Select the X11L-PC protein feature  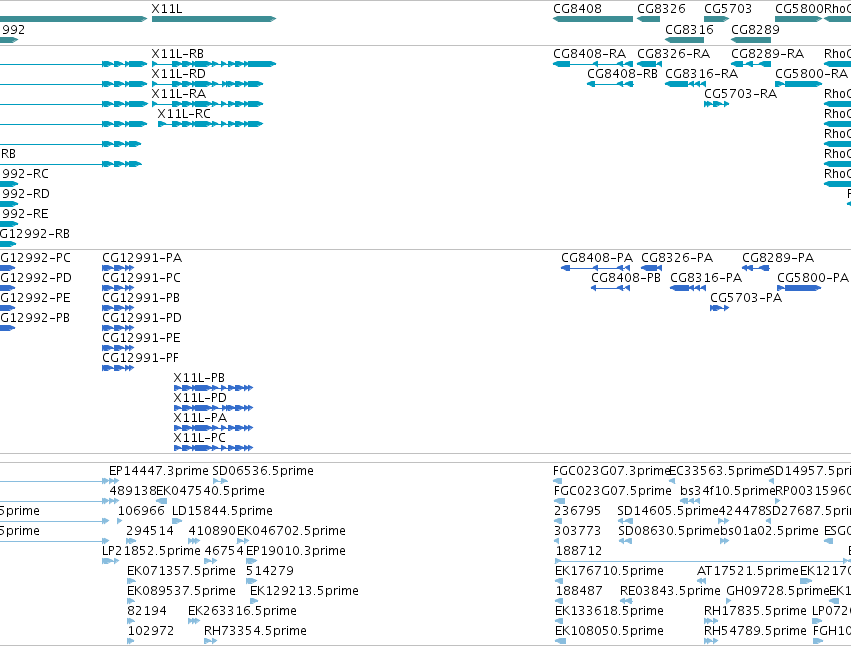[x=213, y=448]
